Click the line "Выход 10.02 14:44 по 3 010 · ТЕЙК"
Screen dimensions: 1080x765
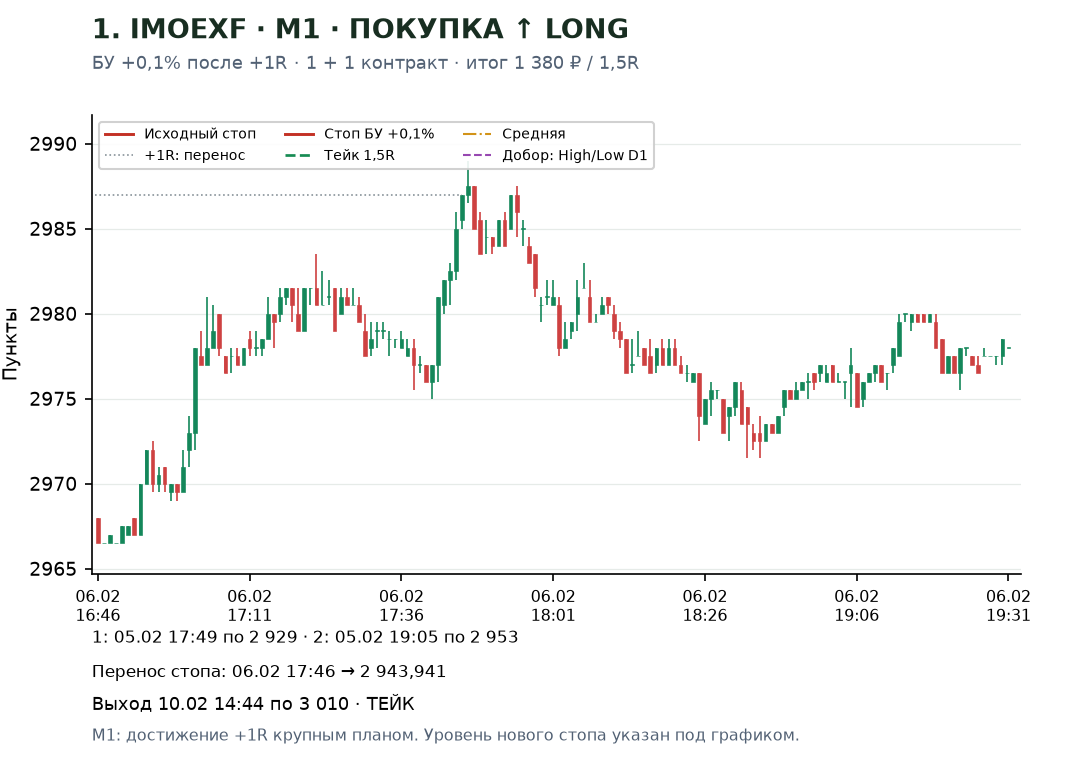pyautogui.click(x=253, y=704)
